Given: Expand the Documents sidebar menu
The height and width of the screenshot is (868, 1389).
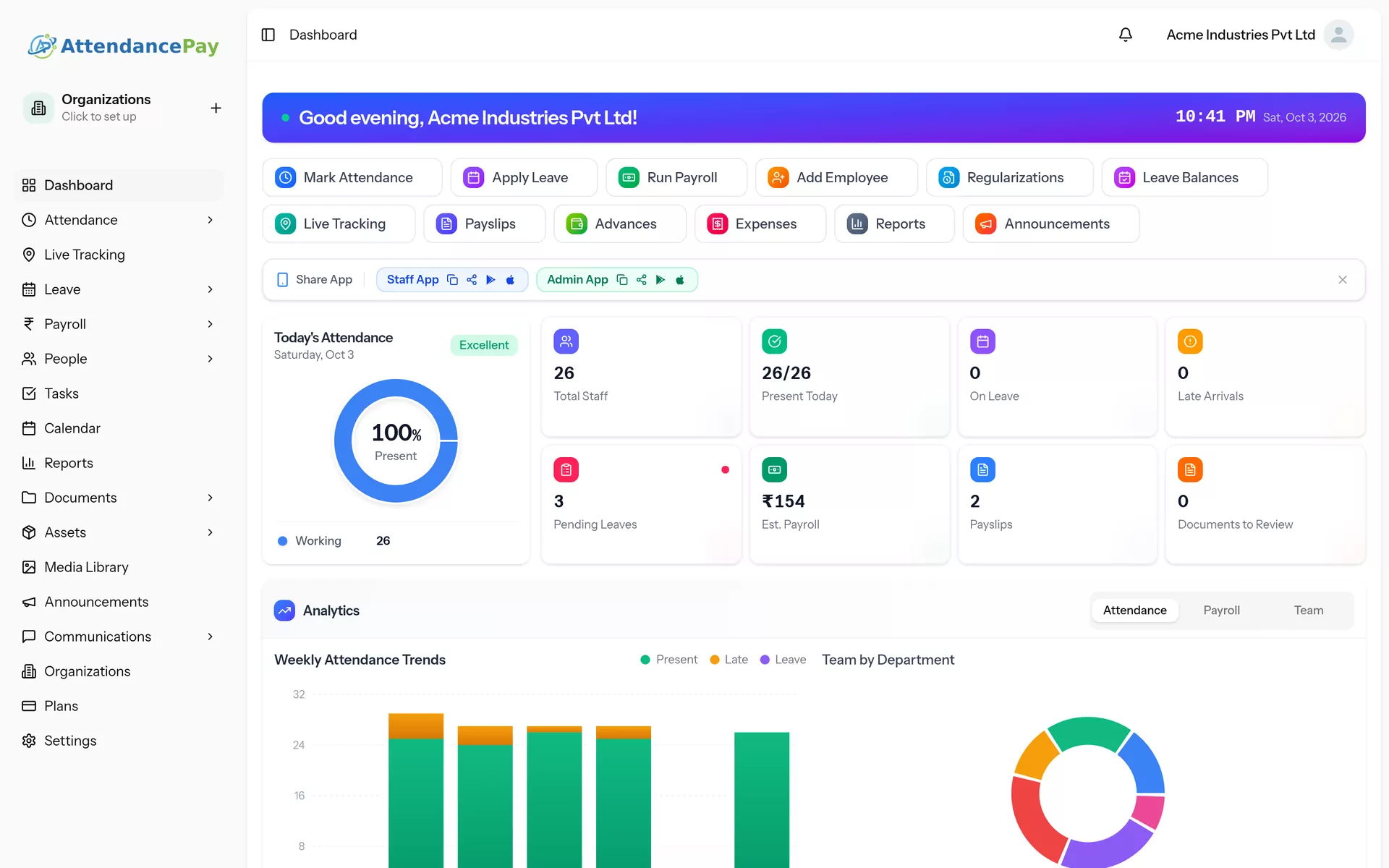Looking at the screenshot, I should (119, 498).
